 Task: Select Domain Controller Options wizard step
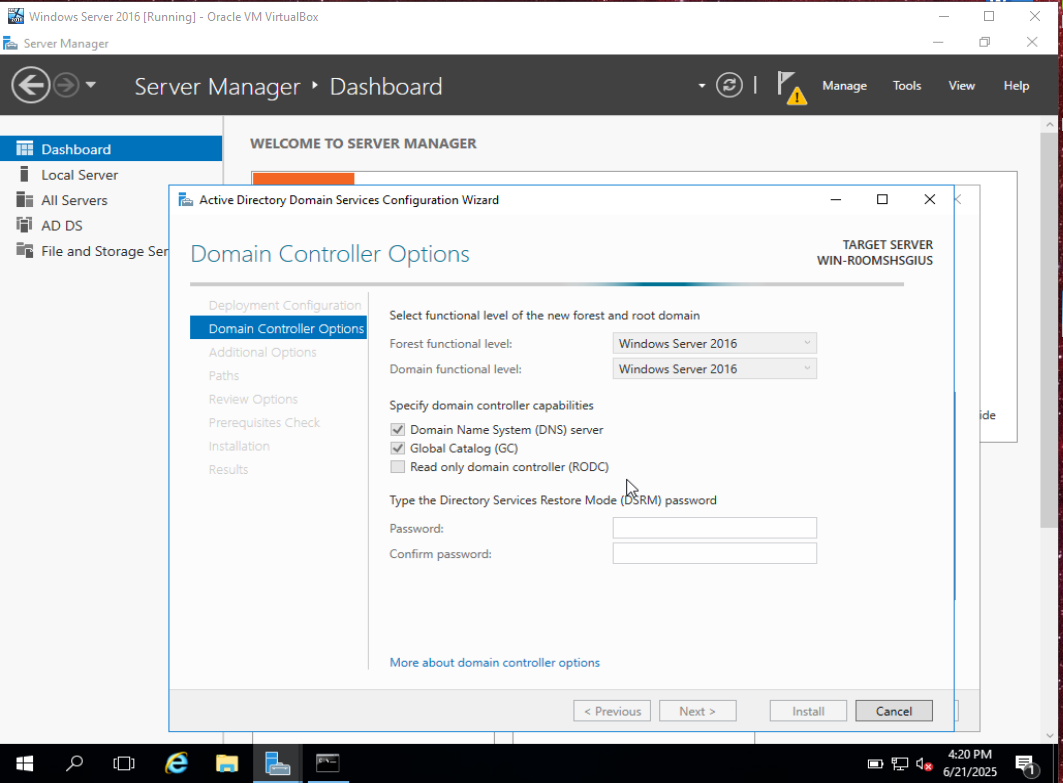click(279, 328)
